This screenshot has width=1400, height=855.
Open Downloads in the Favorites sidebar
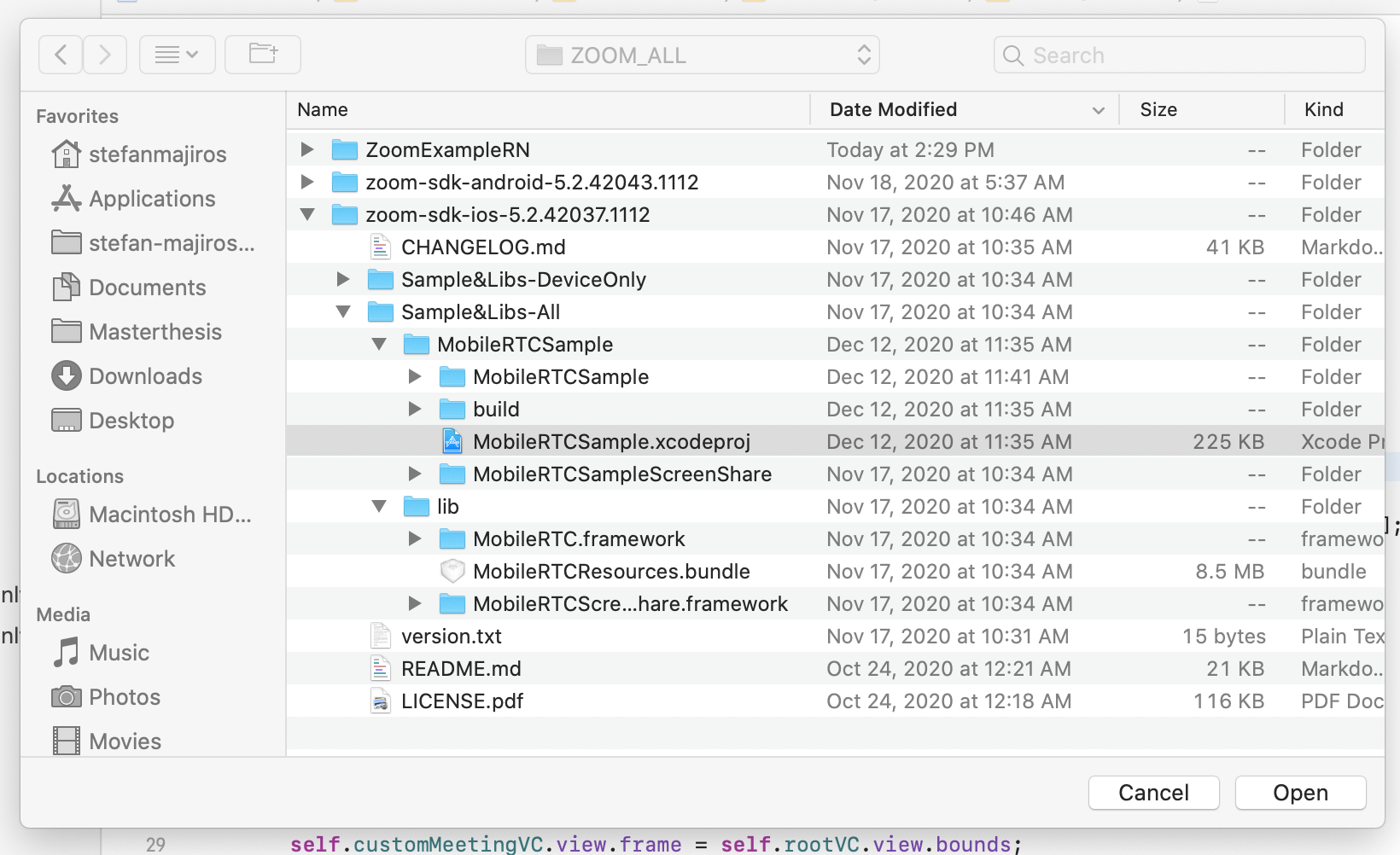pyautogui.click(x=145, y=376)
